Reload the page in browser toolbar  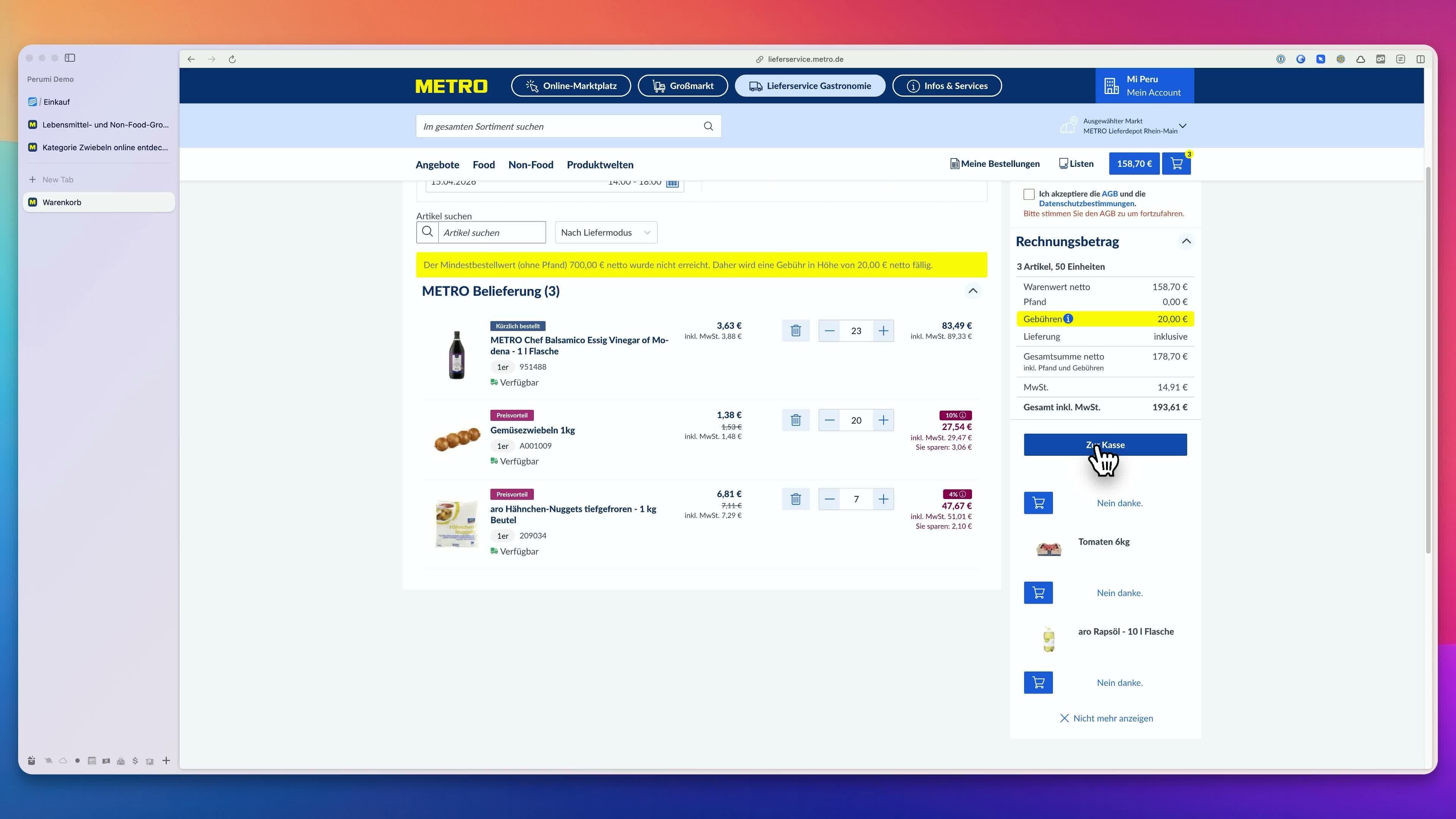coord(232,60)
